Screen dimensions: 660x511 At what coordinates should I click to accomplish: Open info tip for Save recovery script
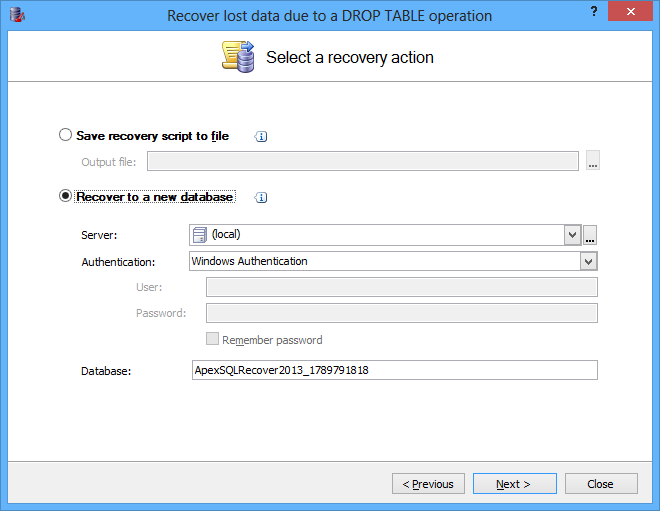pos(261,136)
